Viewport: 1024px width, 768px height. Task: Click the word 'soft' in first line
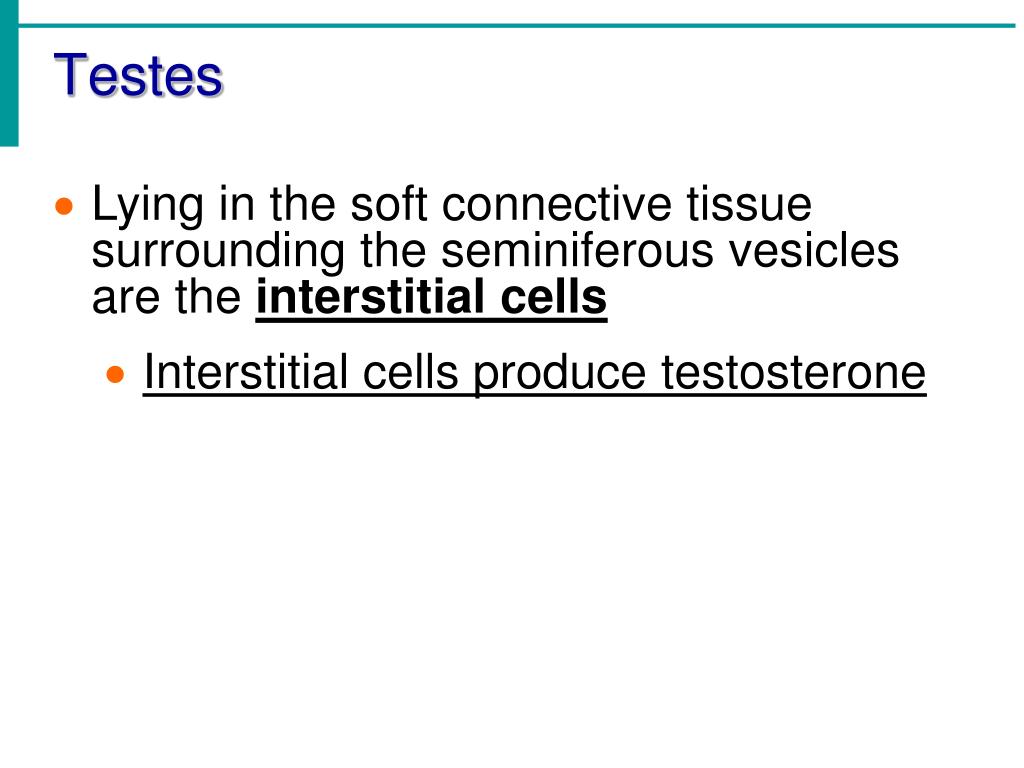(x=389, y=204)
